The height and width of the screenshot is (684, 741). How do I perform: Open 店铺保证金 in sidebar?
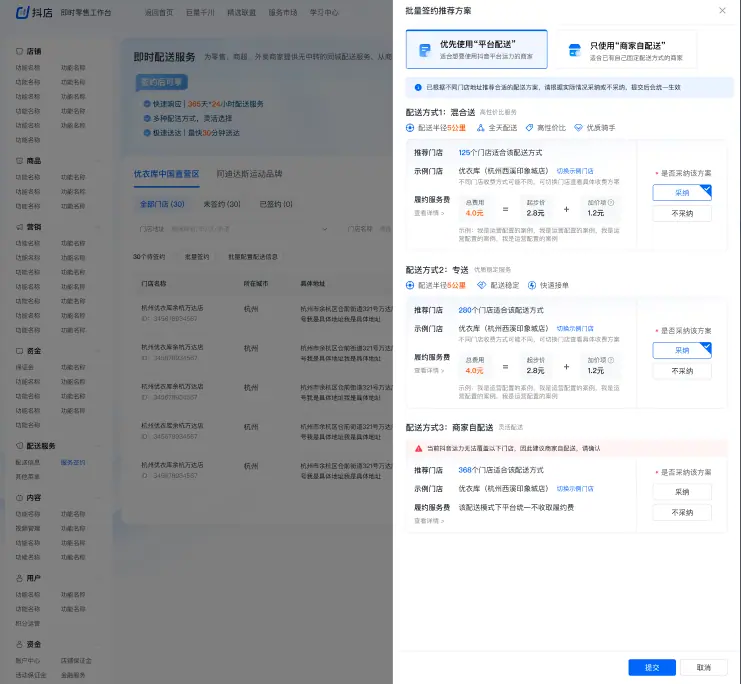pyautogui.click(x=76, y=660)
